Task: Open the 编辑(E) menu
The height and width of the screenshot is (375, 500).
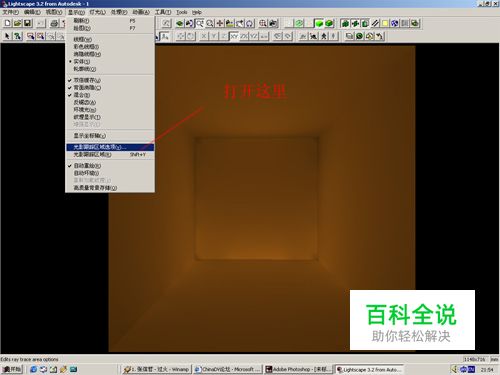Action: pyautogui.click(x=32, y=12)
